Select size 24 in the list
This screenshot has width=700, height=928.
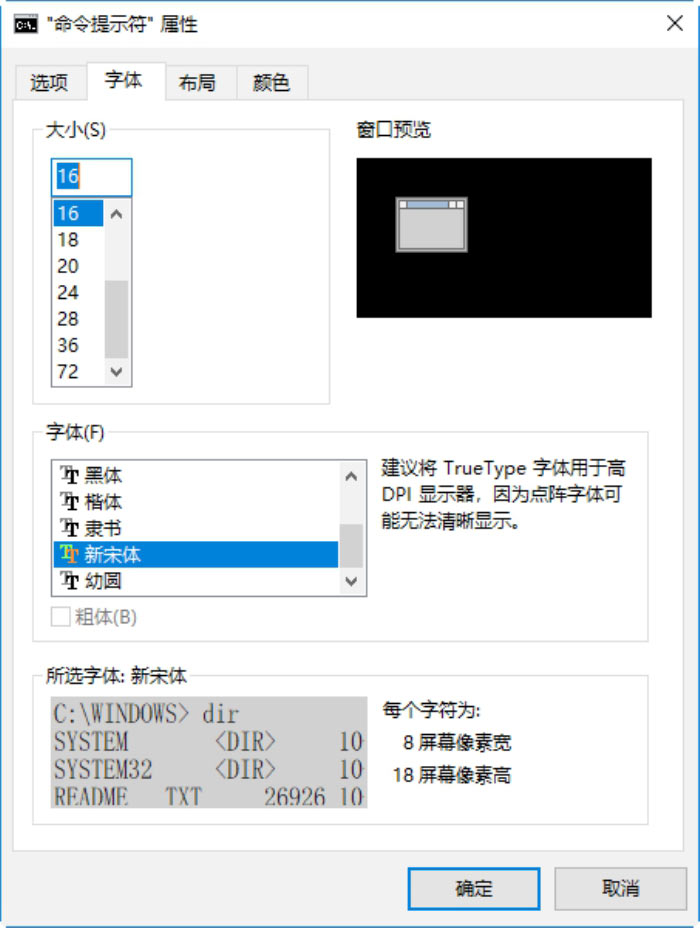78,292
